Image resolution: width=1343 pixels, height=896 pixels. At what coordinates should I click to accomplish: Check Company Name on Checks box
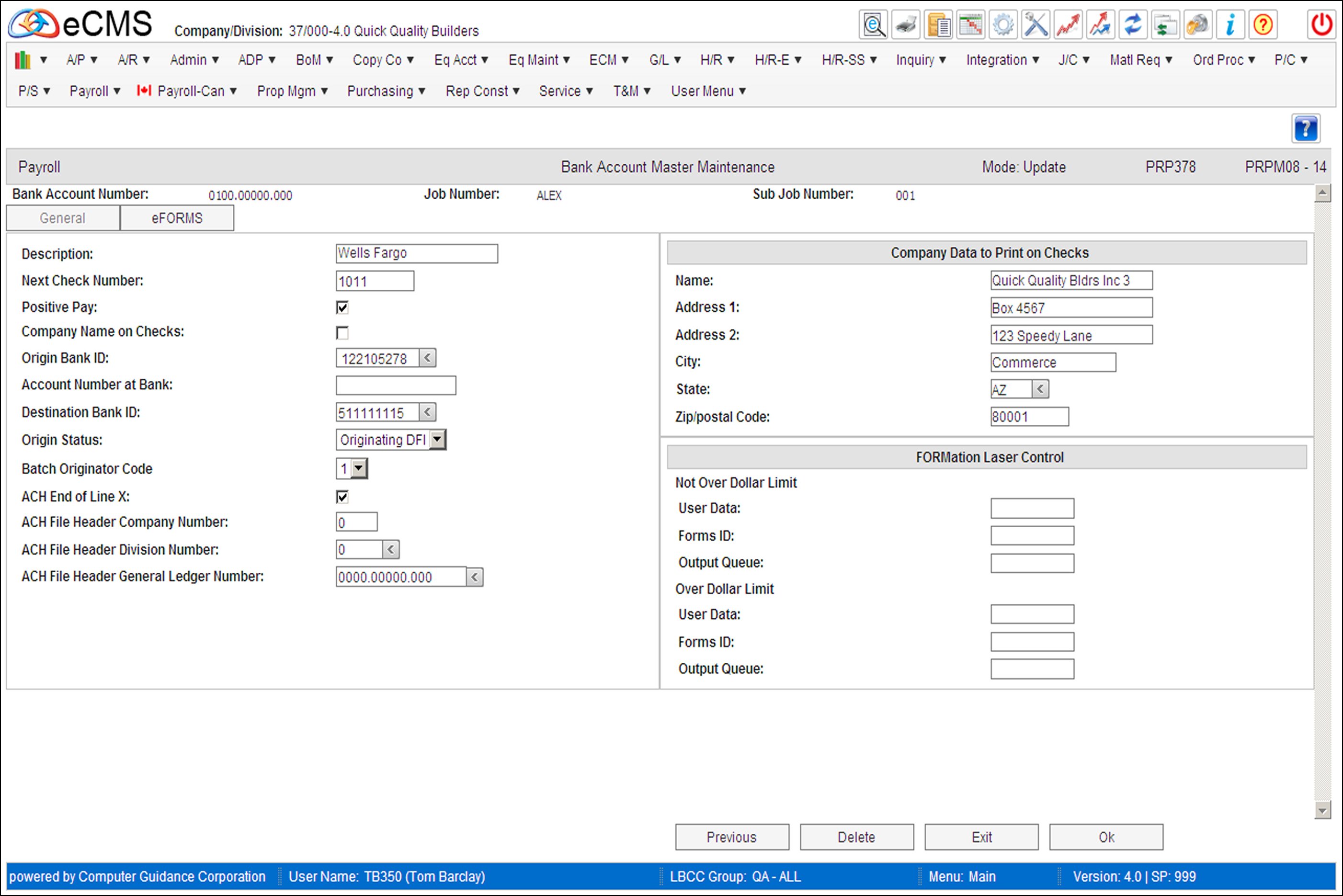click(342, 332)
